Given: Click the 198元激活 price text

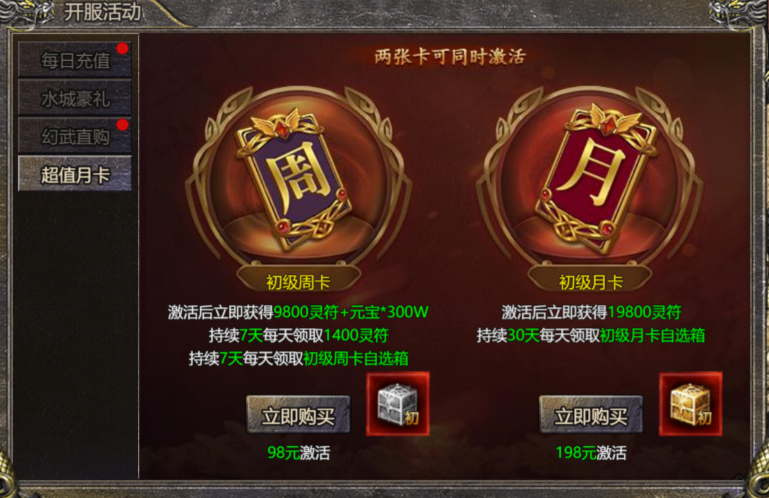Looking at the screenshot, I should click(x=591, y=452).
